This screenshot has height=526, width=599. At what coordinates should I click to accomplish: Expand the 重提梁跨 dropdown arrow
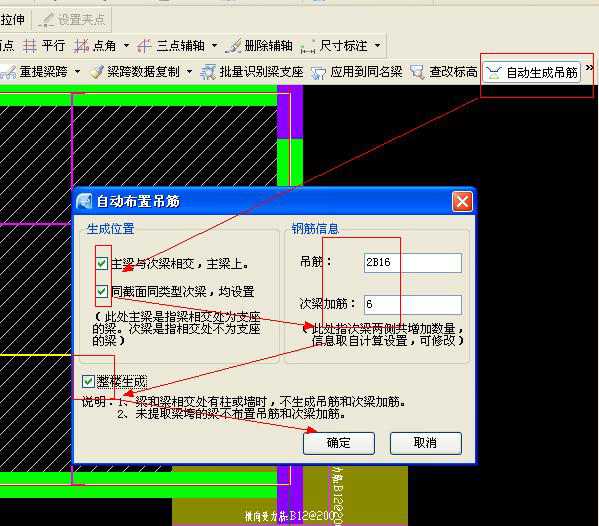pyautogui.click(x=78, y=71)
